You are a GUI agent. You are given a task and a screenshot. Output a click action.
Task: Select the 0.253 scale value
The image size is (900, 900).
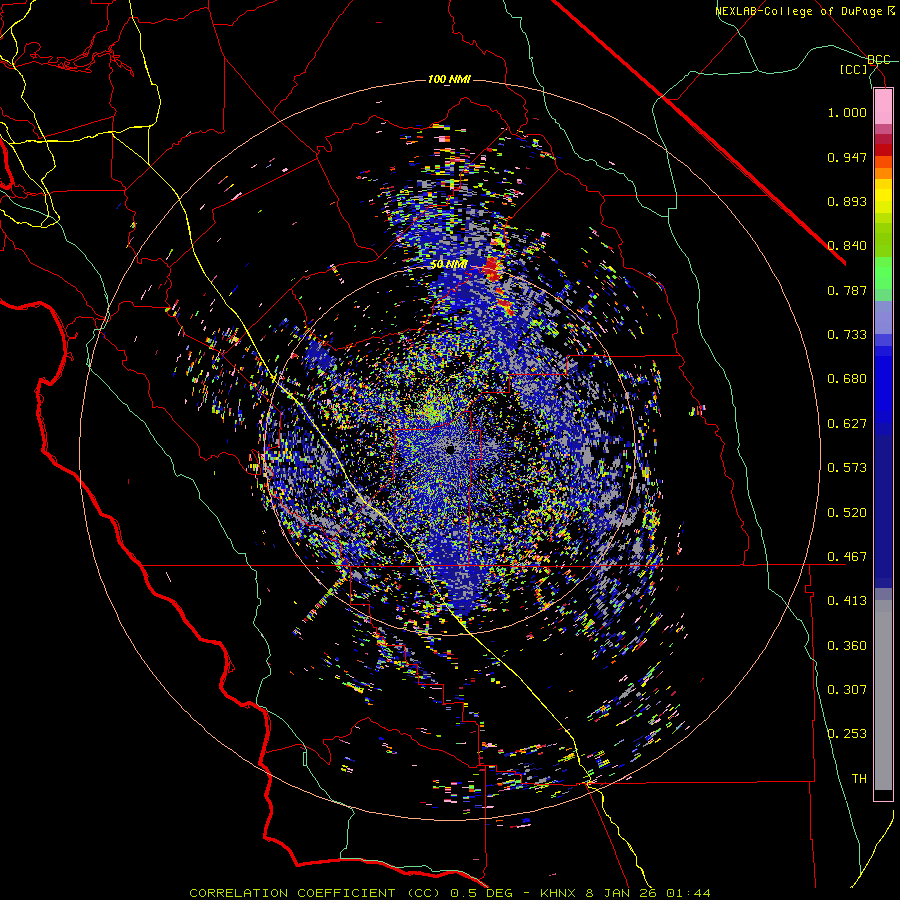coord(847,734)
